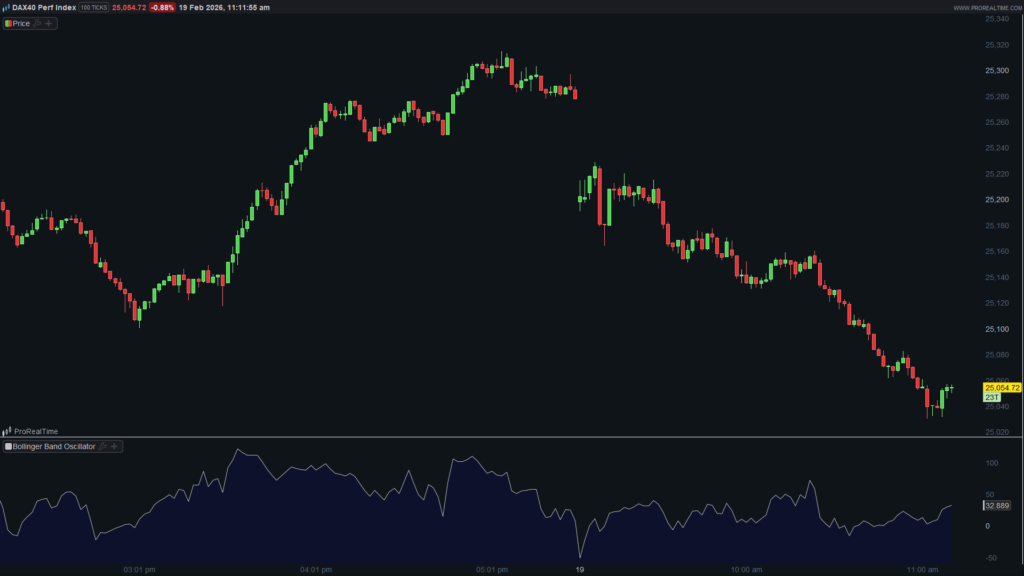The width and height of the screenshot is (1024, 576).
Task: Click the Bollinger Band Oscillator label
Action: pyautogui.click(x=54, y=447)
